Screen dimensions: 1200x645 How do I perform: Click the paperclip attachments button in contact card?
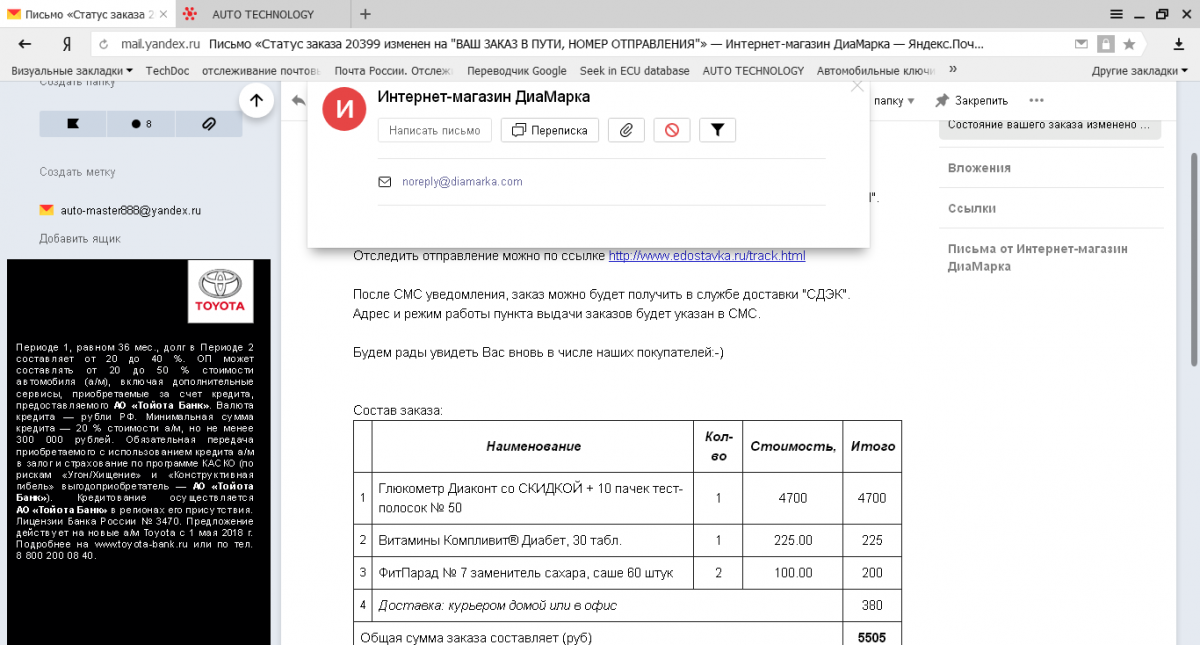tap(626, 130)
